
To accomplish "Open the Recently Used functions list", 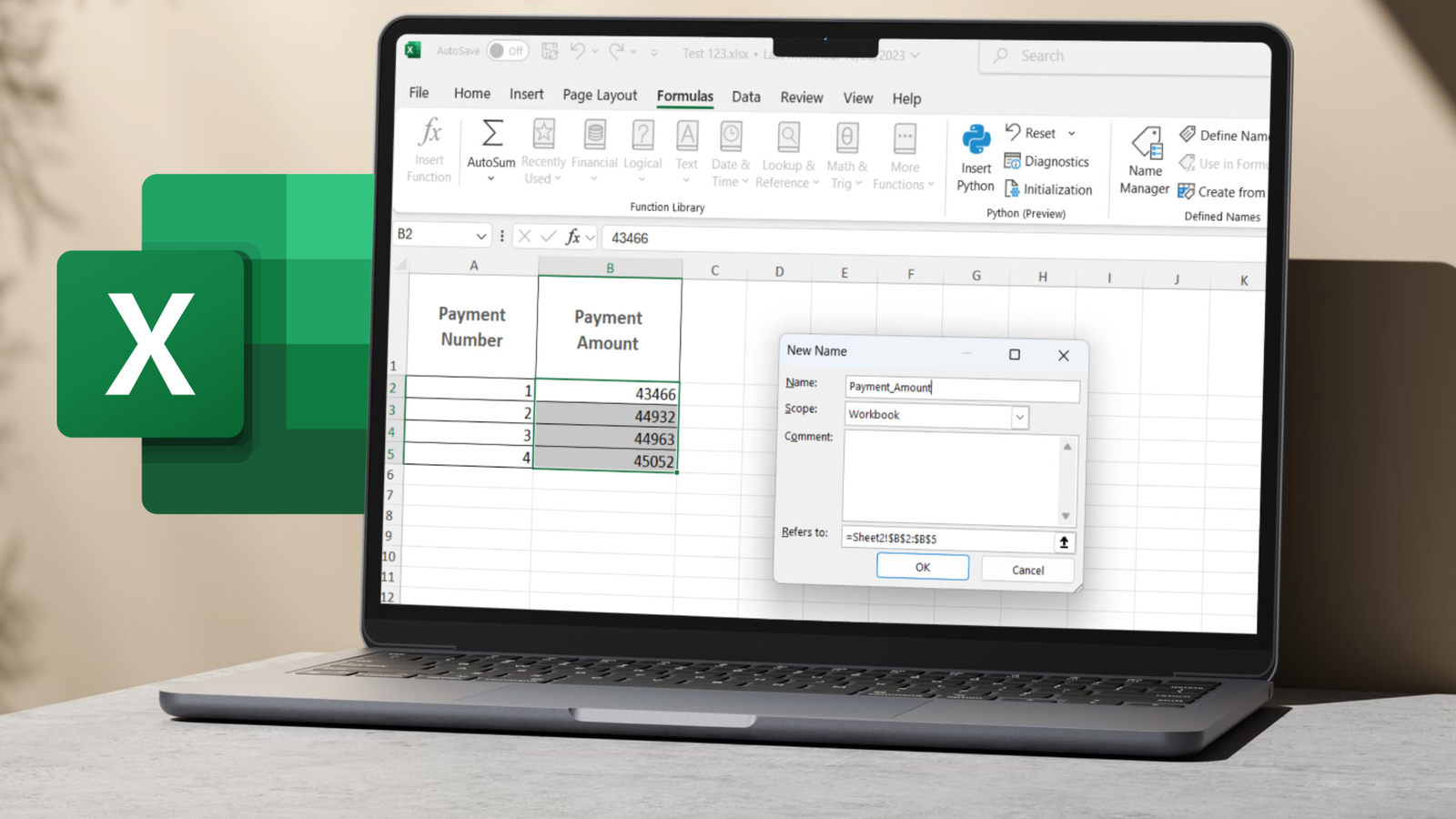I will click(543, 152).
